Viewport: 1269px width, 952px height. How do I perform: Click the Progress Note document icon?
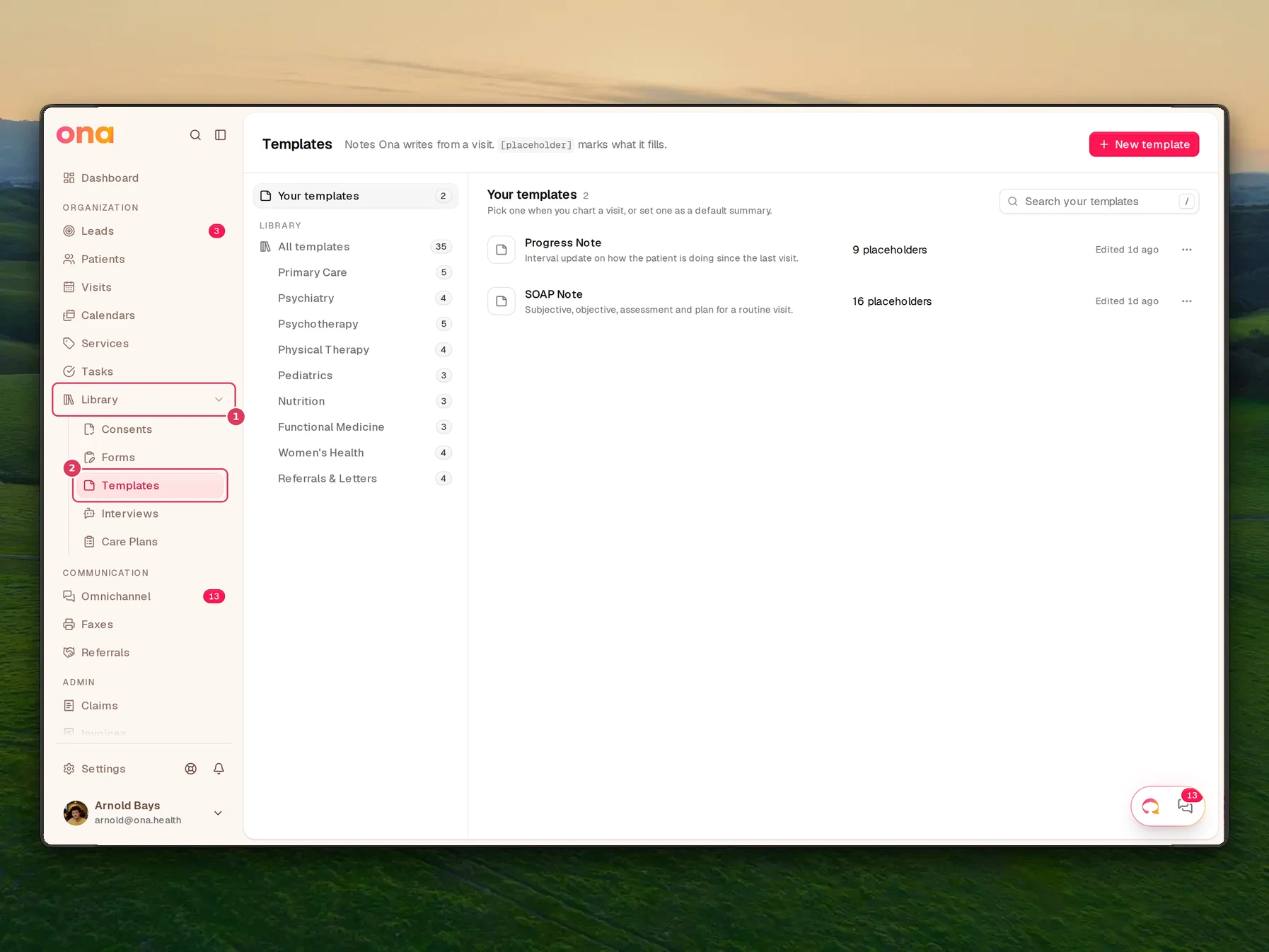point(502,250)
